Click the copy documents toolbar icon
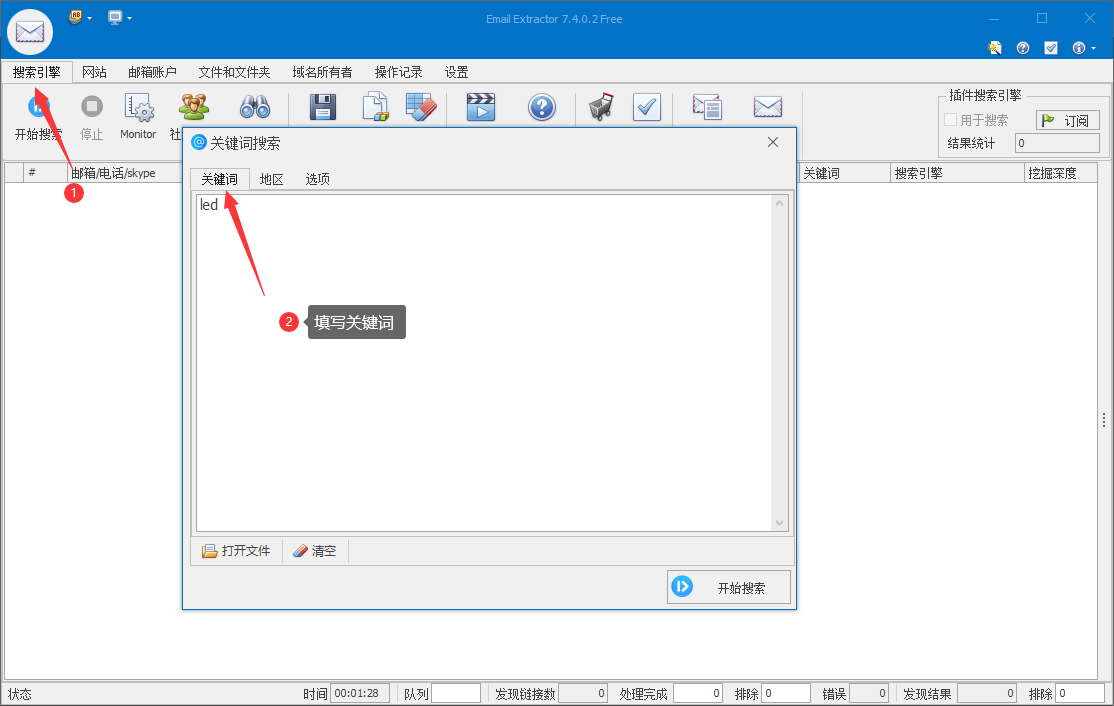The width and height of the screenshot is (1114, 706). coord(375,107)
